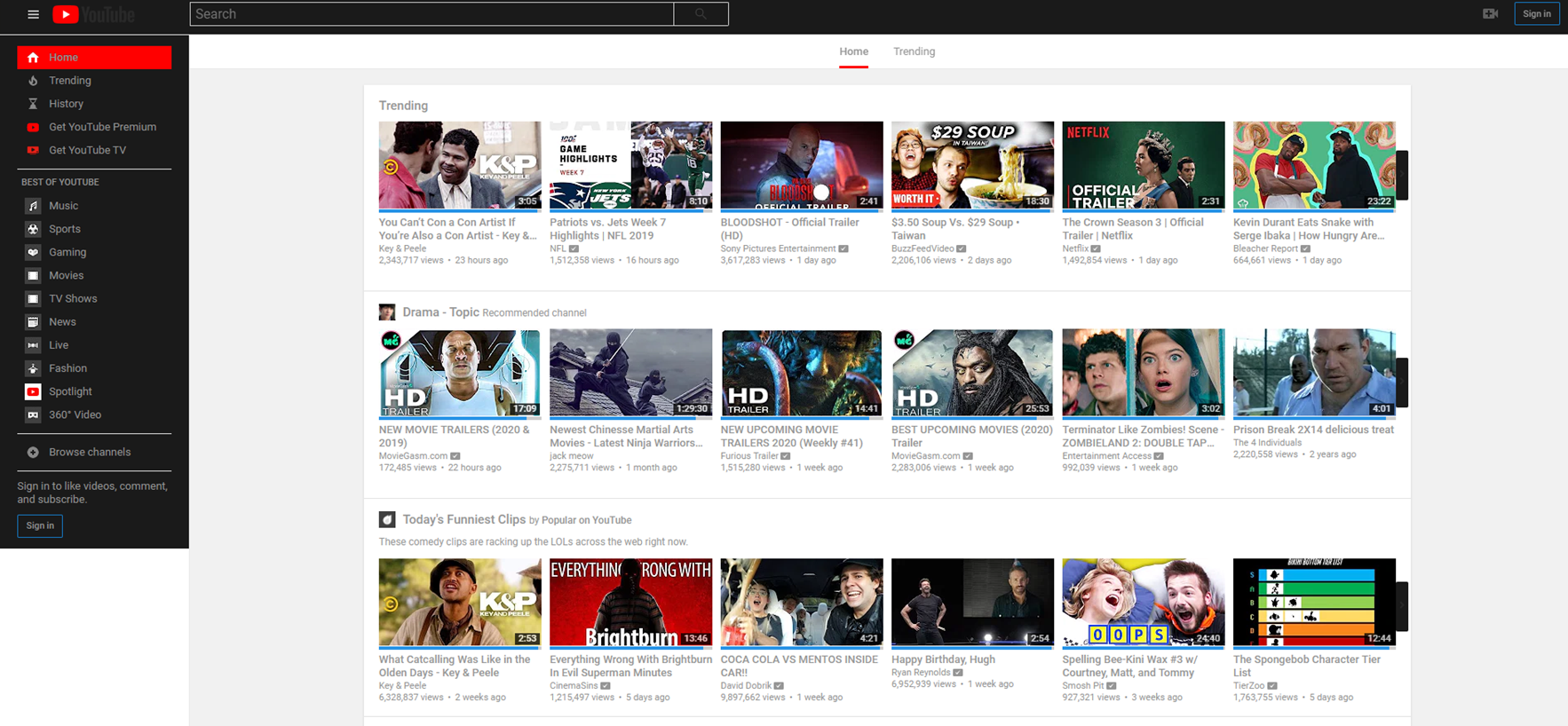This screenshot has height=726, width=1568.
Task: Open the Music category icon
Action: click(33, 206)
